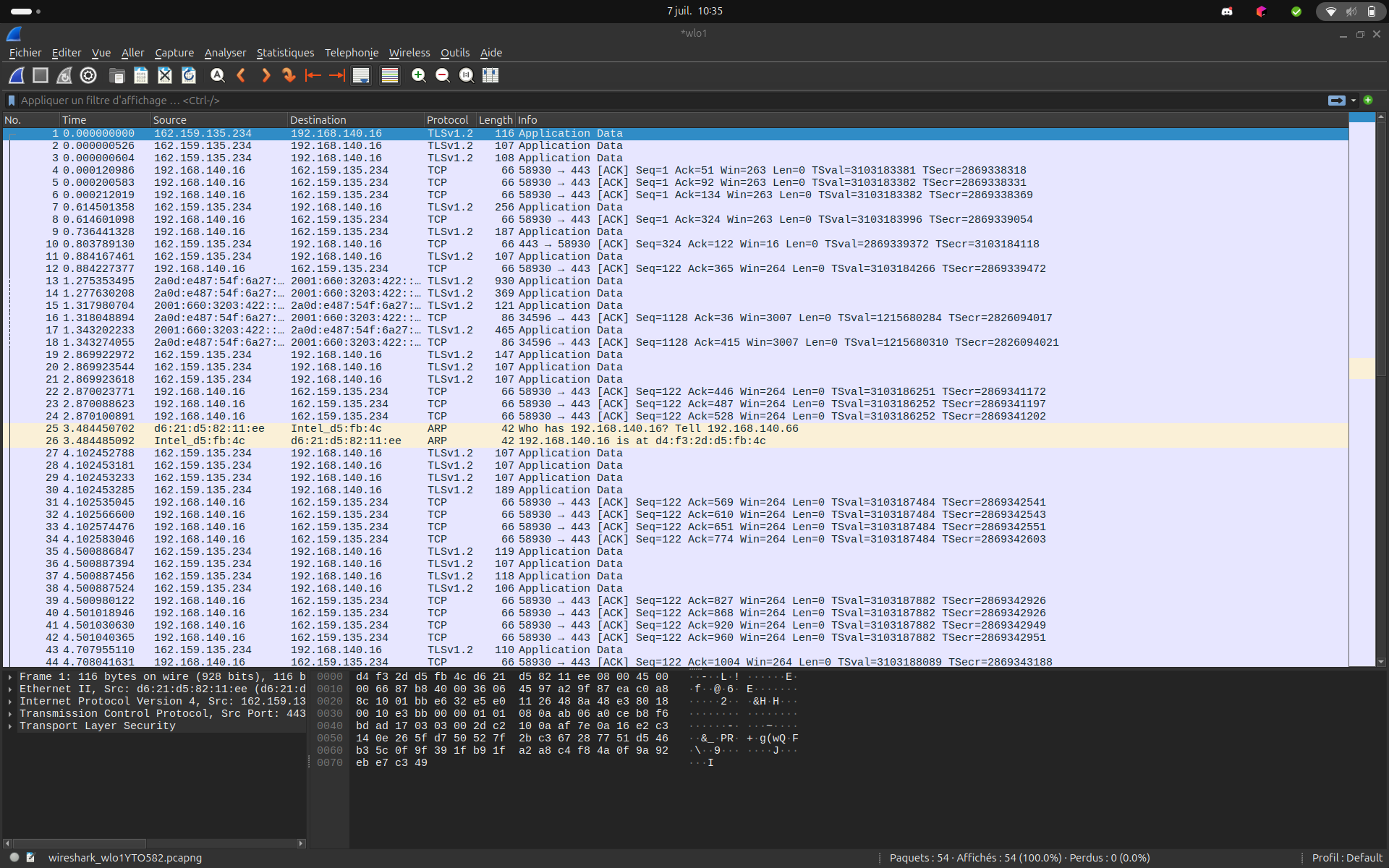
Task: Add a display filter button with plus
Action: coord(1368,101)
